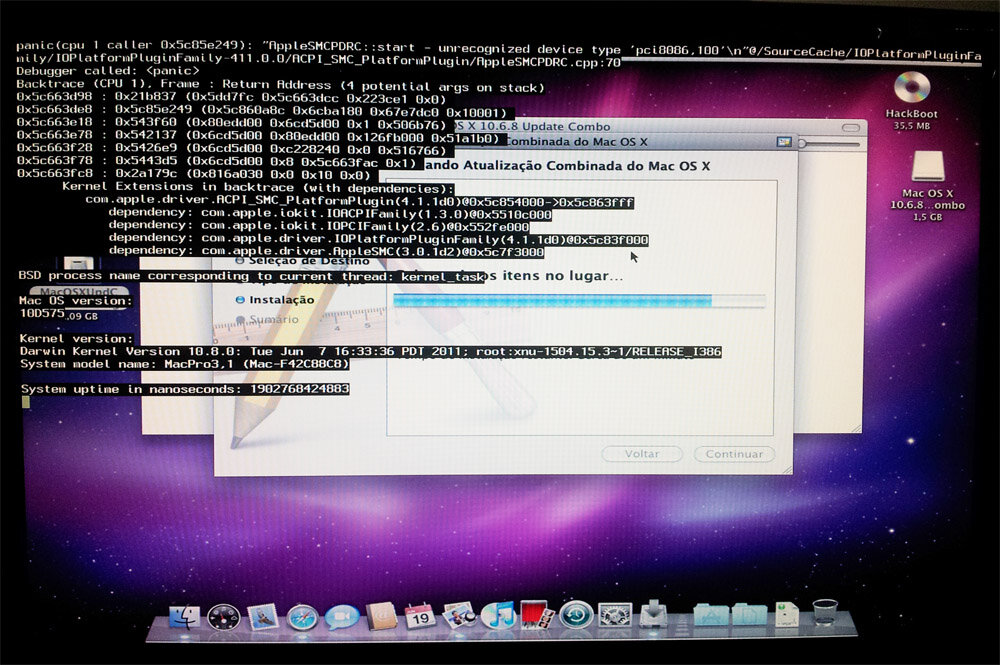Select the HackBoot disc on desktop
1000x665 pixels.
click(x=911, y=90)
